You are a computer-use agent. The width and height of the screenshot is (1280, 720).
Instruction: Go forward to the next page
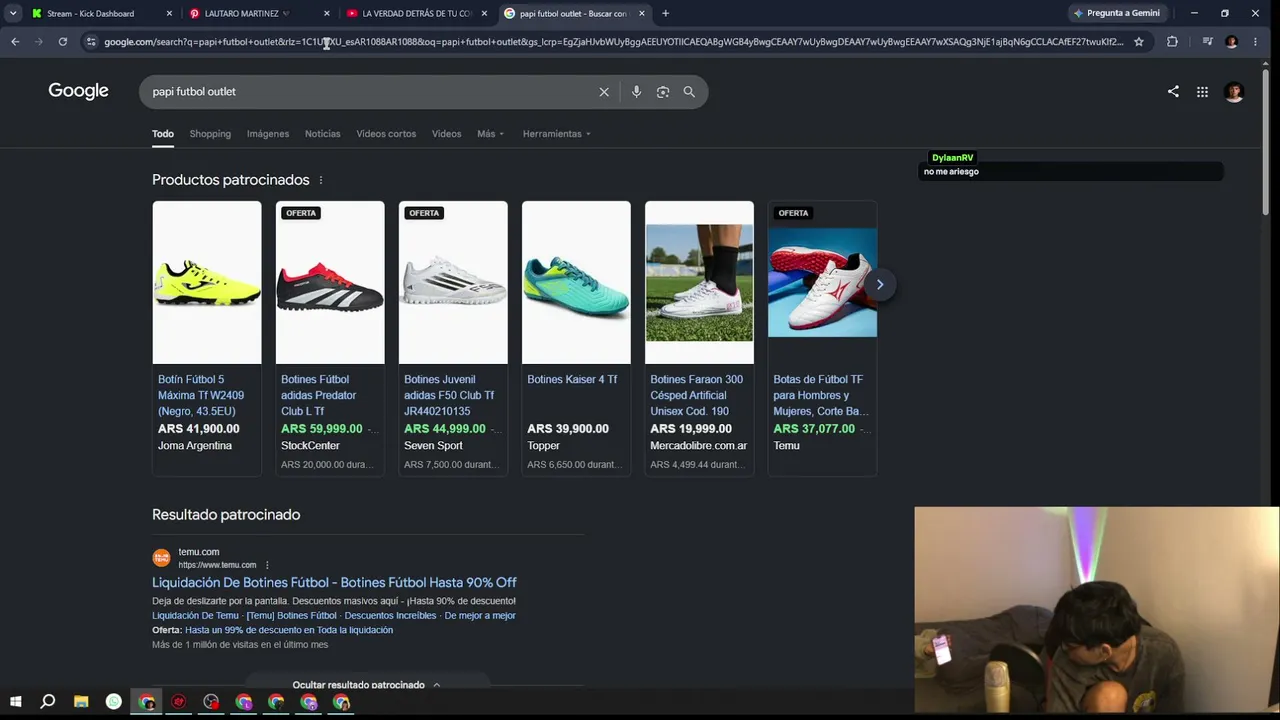(x=39, y=42)
